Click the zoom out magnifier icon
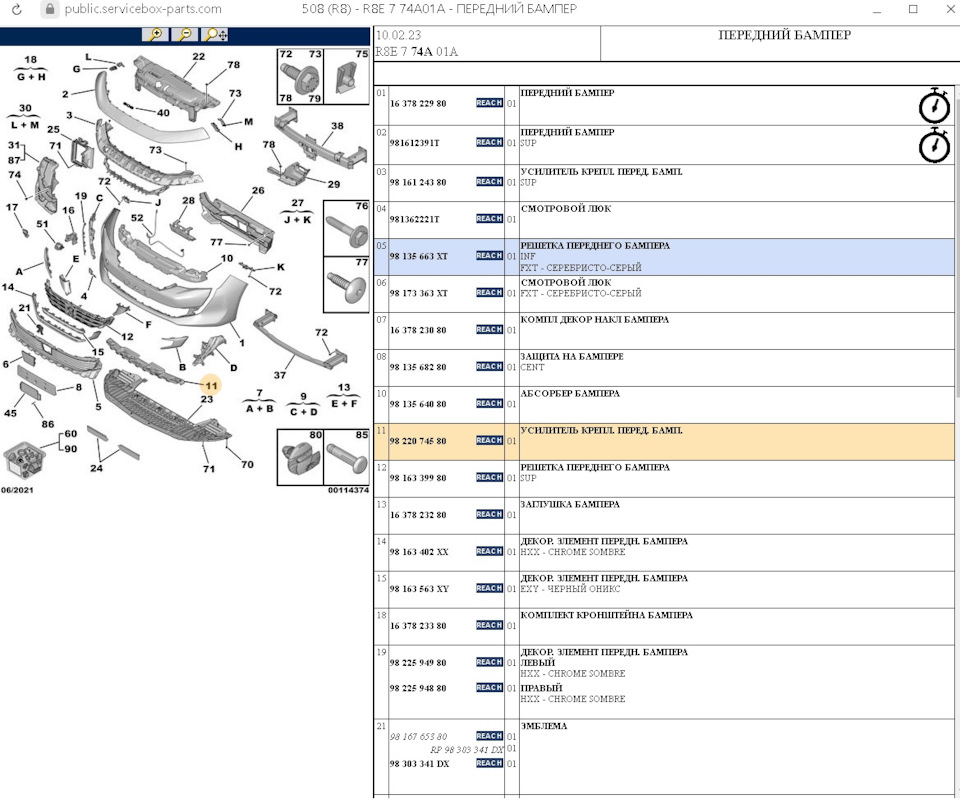 click(185, 34)
